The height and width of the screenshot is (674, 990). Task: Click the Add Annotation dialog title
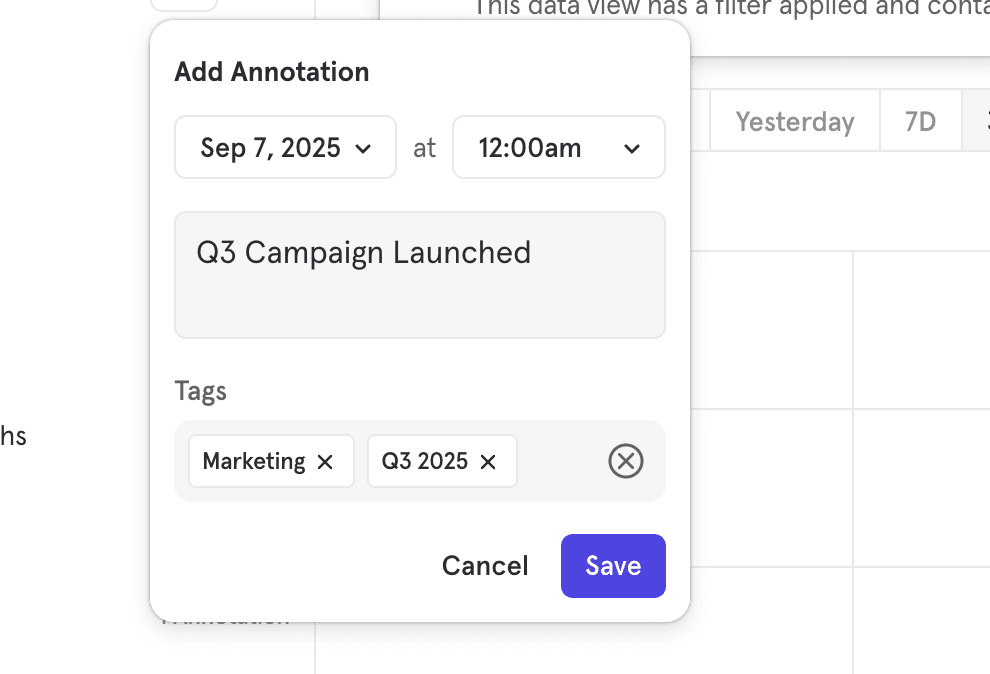pyautogui.click(x=272, y=72)
